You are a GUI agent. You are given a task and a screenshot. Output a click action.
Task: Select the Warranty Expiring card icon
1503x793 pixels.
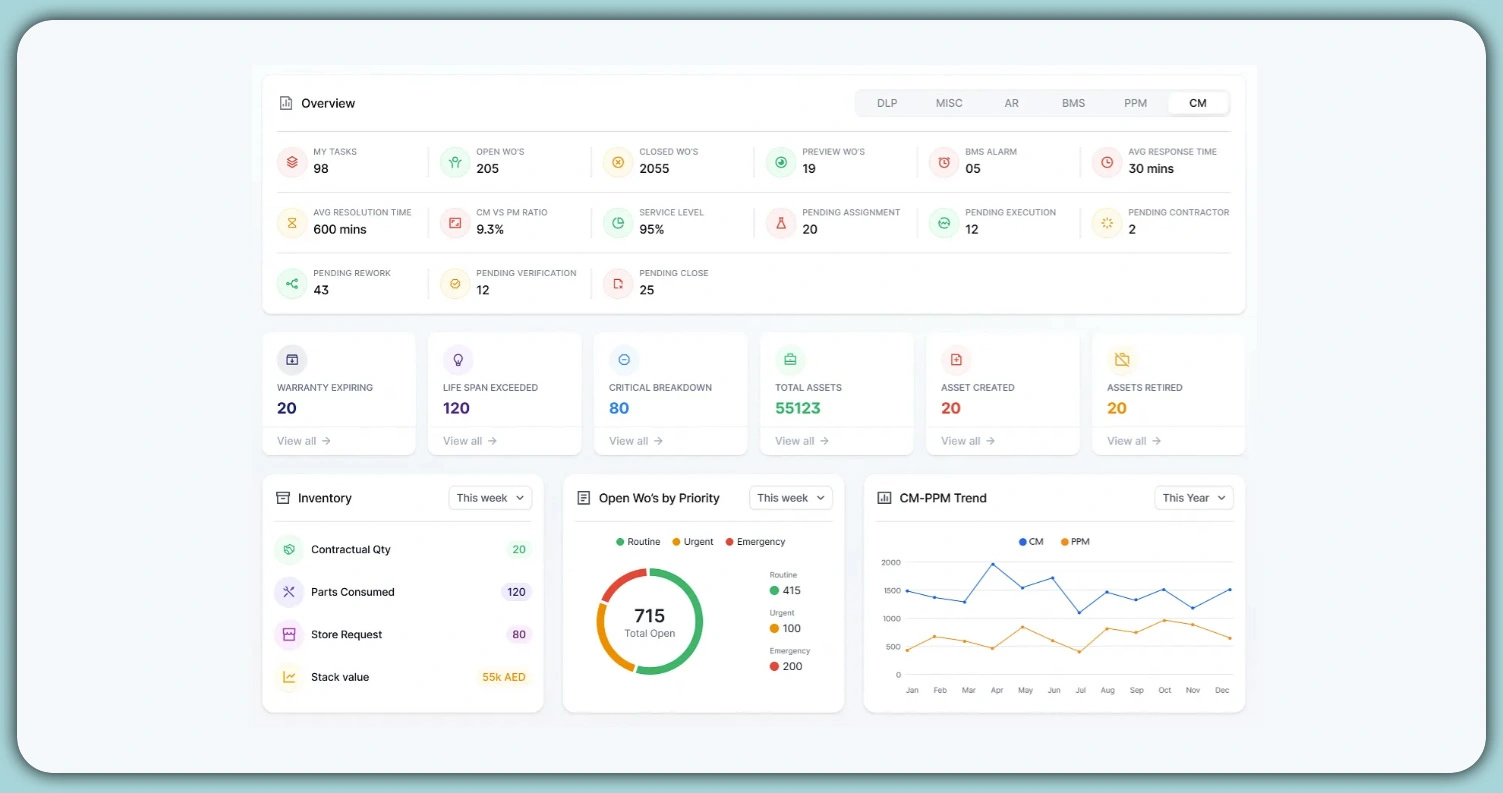tap(291, 359)
